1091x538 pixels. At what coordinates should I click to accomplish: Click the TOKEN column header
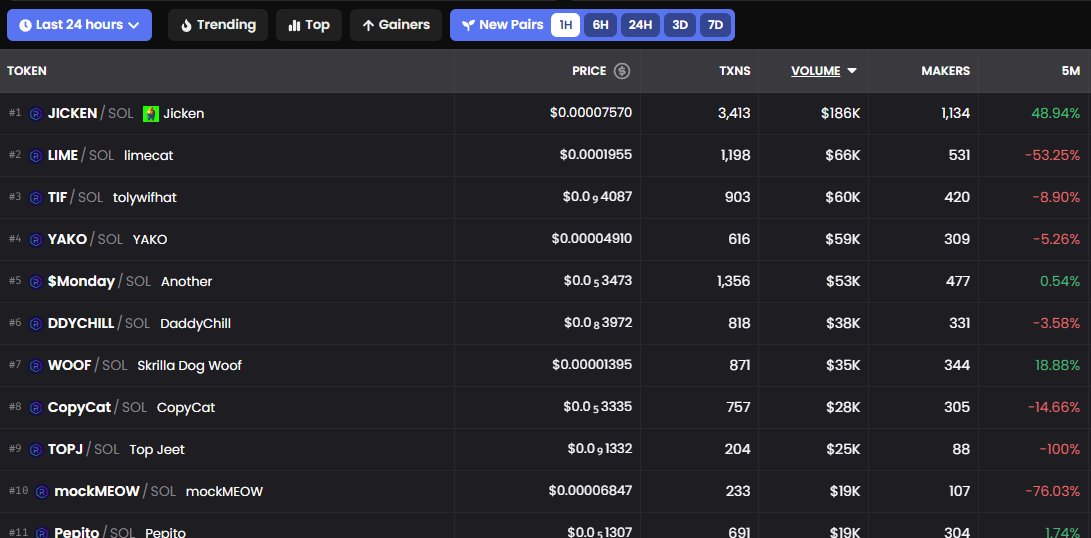26,71
